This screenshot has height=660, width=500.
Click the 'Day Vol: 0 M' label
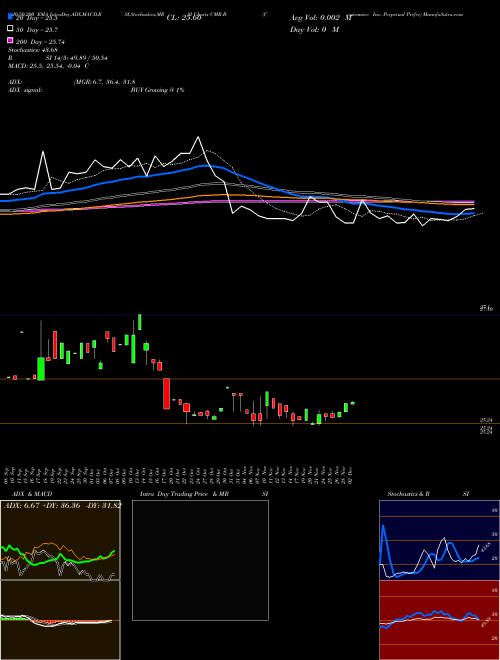tap(314, 29)
